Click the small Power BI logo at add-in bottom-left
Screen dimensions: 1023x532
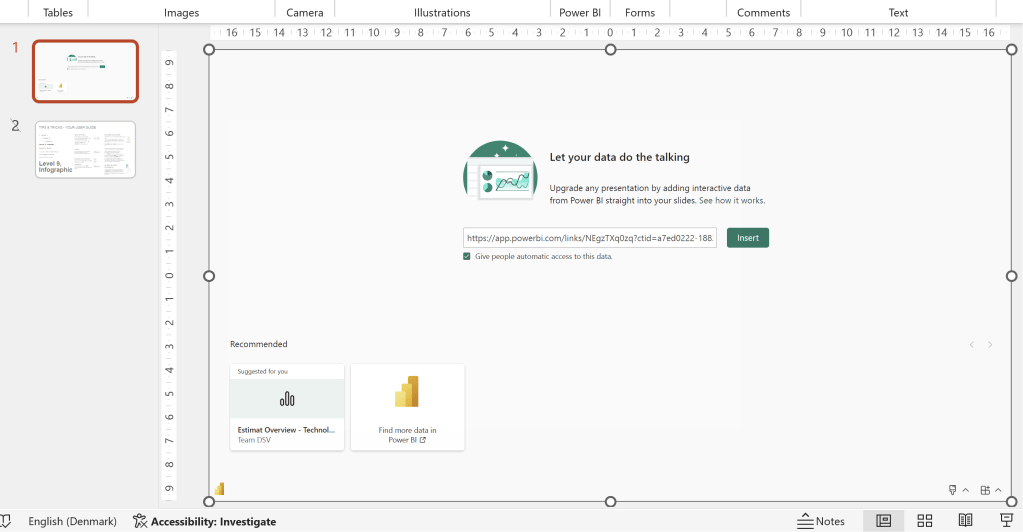click(x=220, y=489)
